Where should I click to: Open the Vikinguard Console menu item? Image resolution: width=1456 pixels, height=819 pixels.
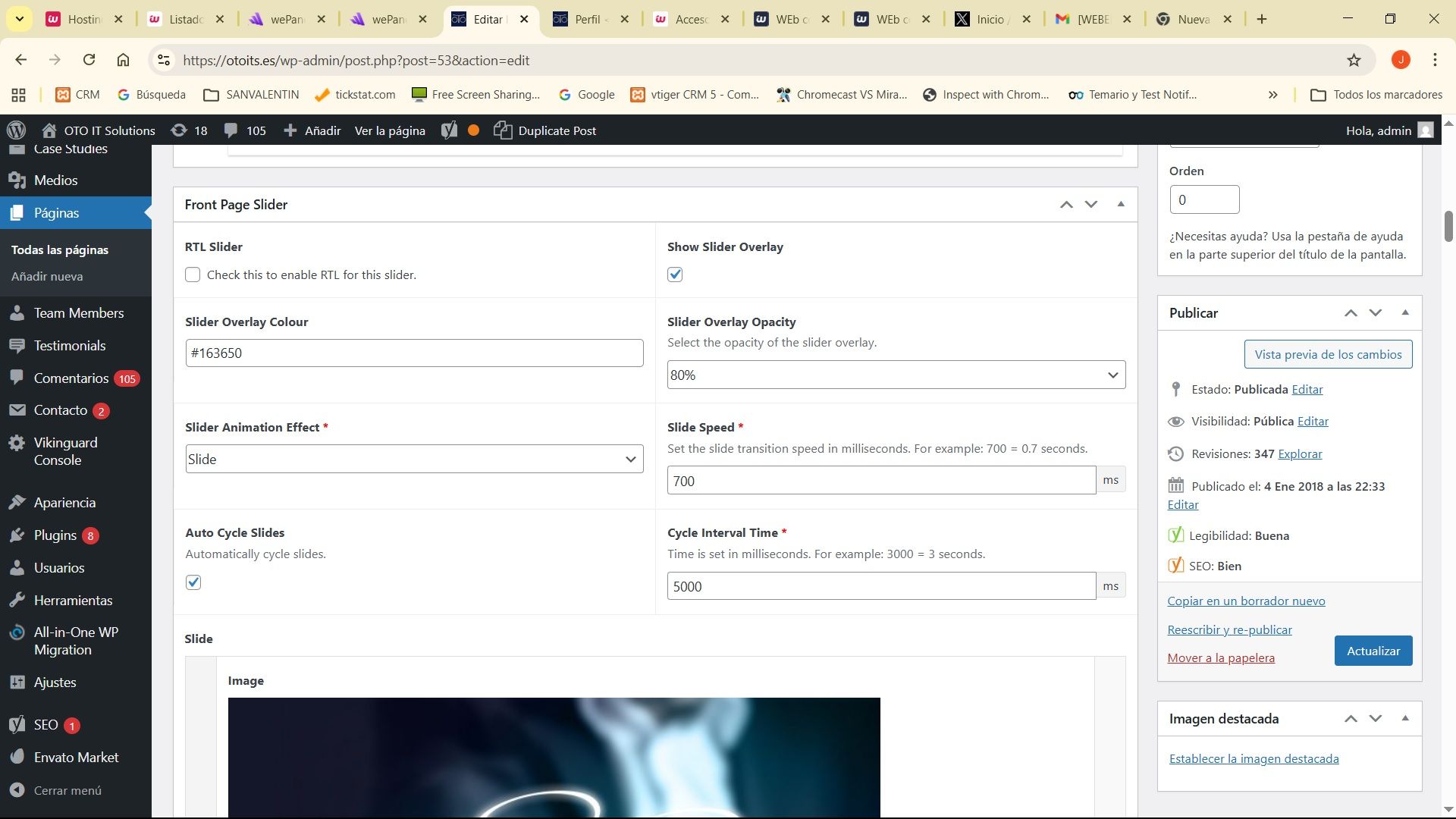(65, 451)
